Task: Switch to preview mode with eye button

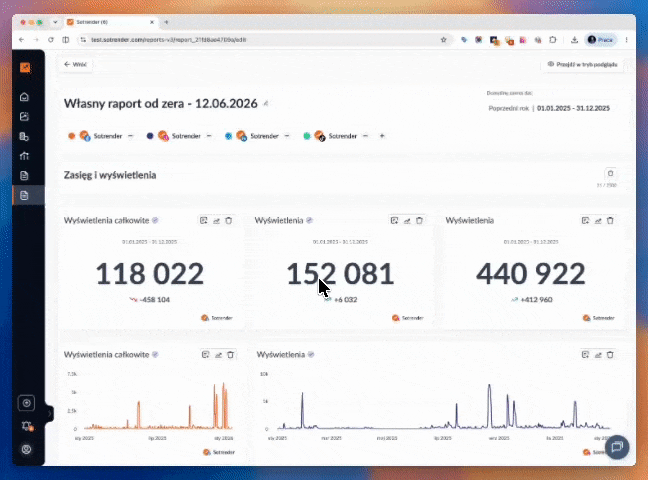Action: (582, 64)
